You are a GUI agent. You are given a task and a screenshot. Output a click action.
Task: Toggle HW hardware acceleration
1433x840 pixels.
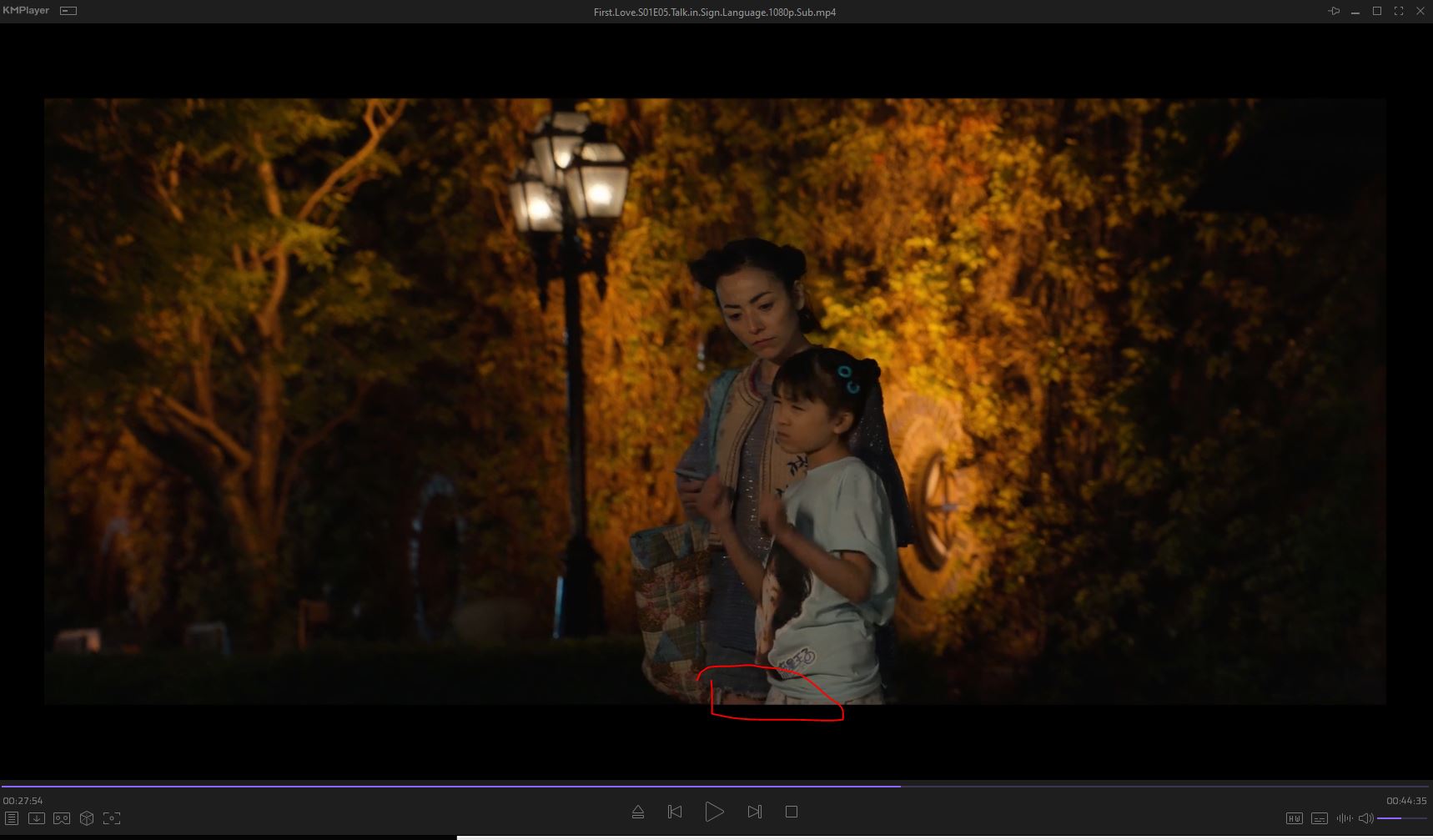[1294, 818]
